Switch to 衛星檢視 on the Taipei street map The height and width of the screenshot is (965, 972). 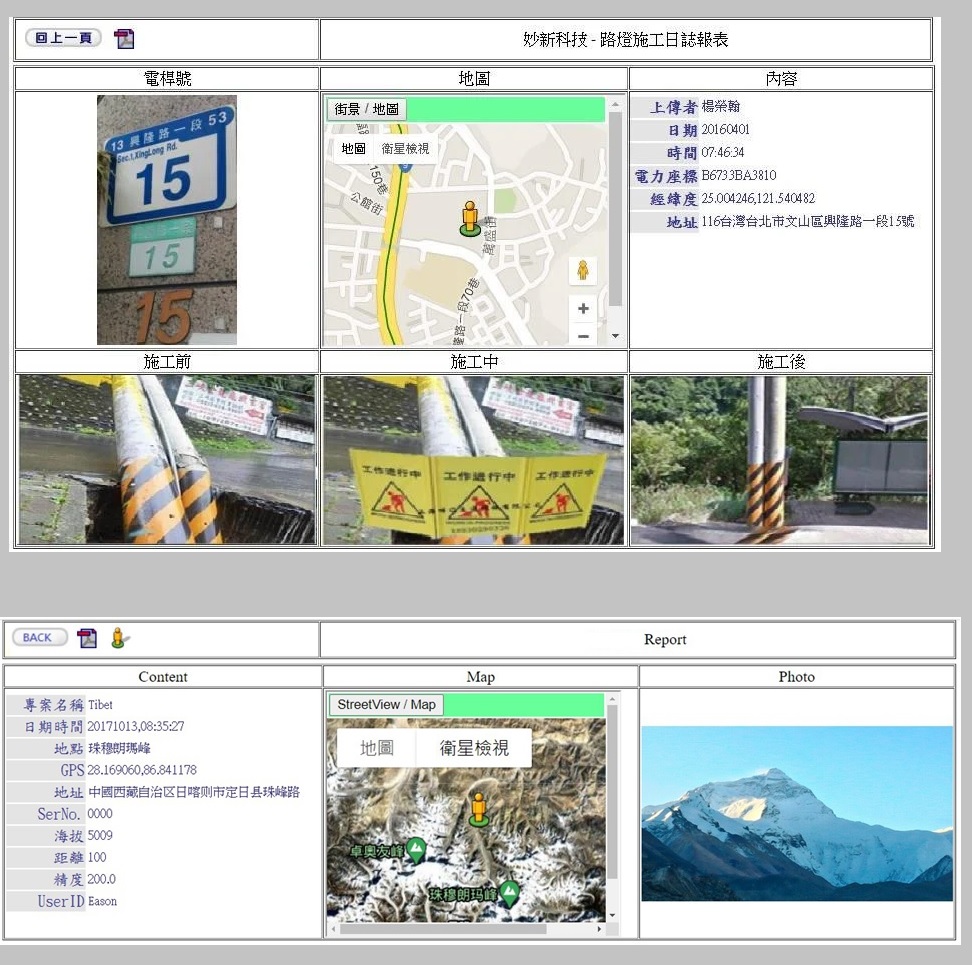click(405, 148)
